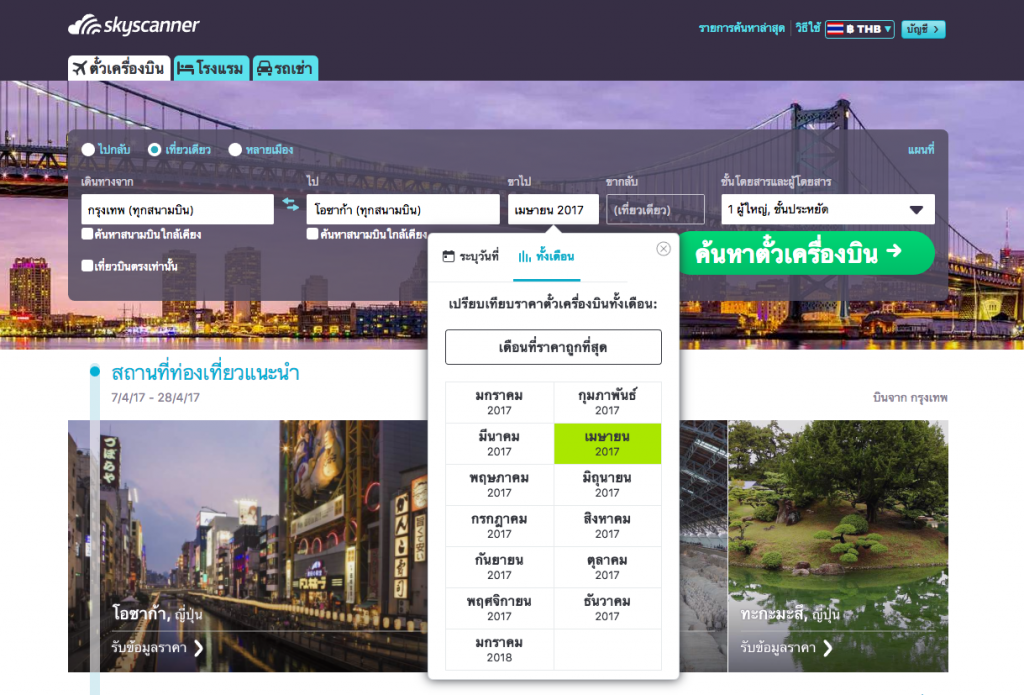Screen dimensions: 1024x695
Task: Open the car rental tab
Action: [285, 68]
